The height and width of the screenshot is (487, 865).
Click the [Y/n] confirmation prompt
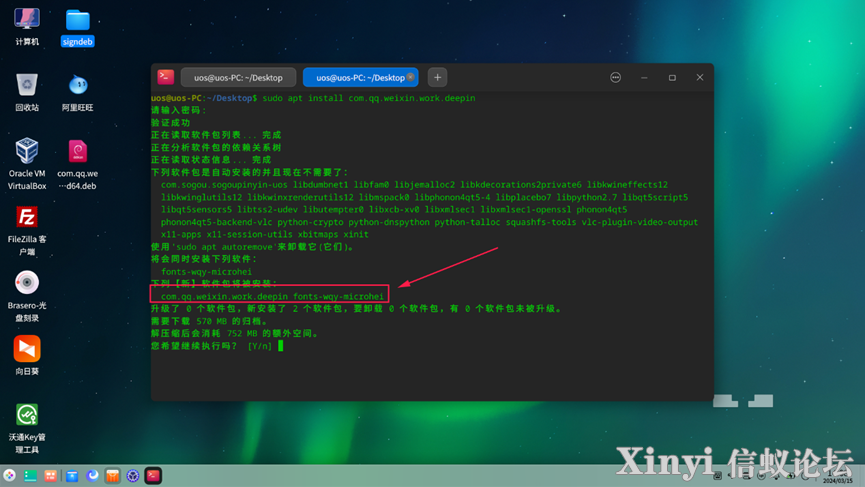tap(260, 346)
